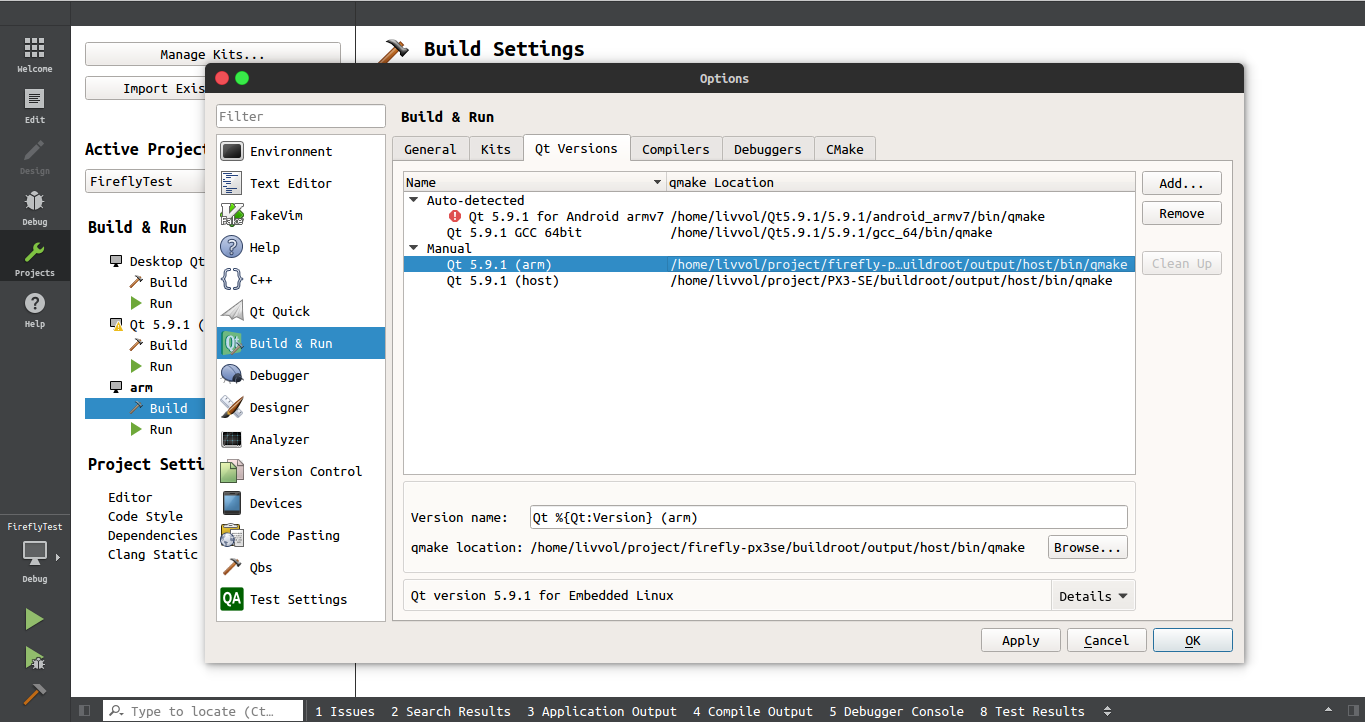Switch to the General tab

pos(430,149)
